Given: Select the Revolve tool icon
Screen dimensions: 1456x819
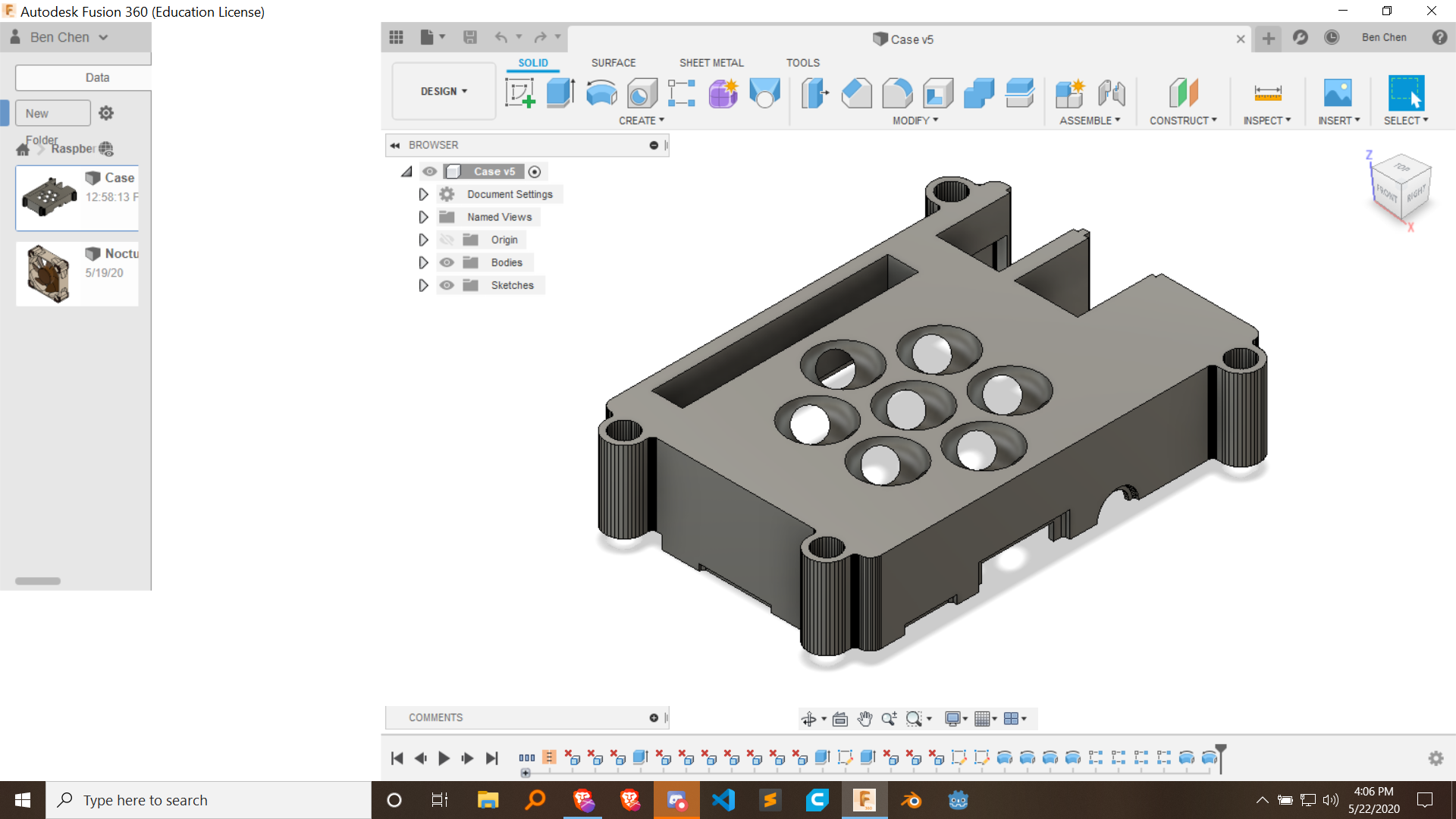Looking at the screenshot, I should [x=601, y=93].
